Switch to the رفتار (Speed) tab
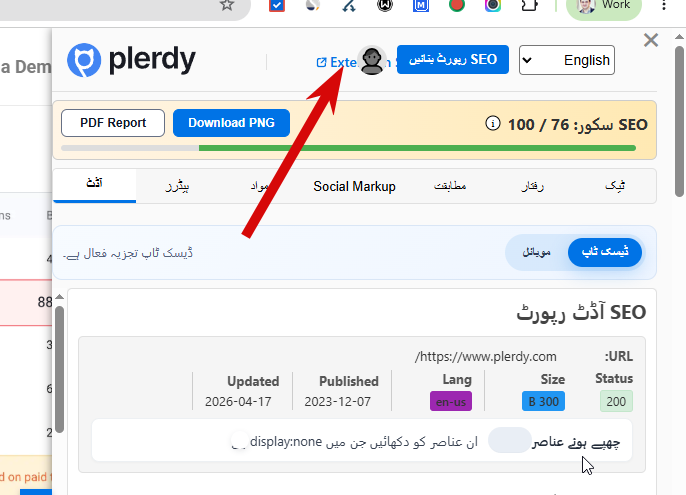This screenshot has width=686, height=495. 532,186
